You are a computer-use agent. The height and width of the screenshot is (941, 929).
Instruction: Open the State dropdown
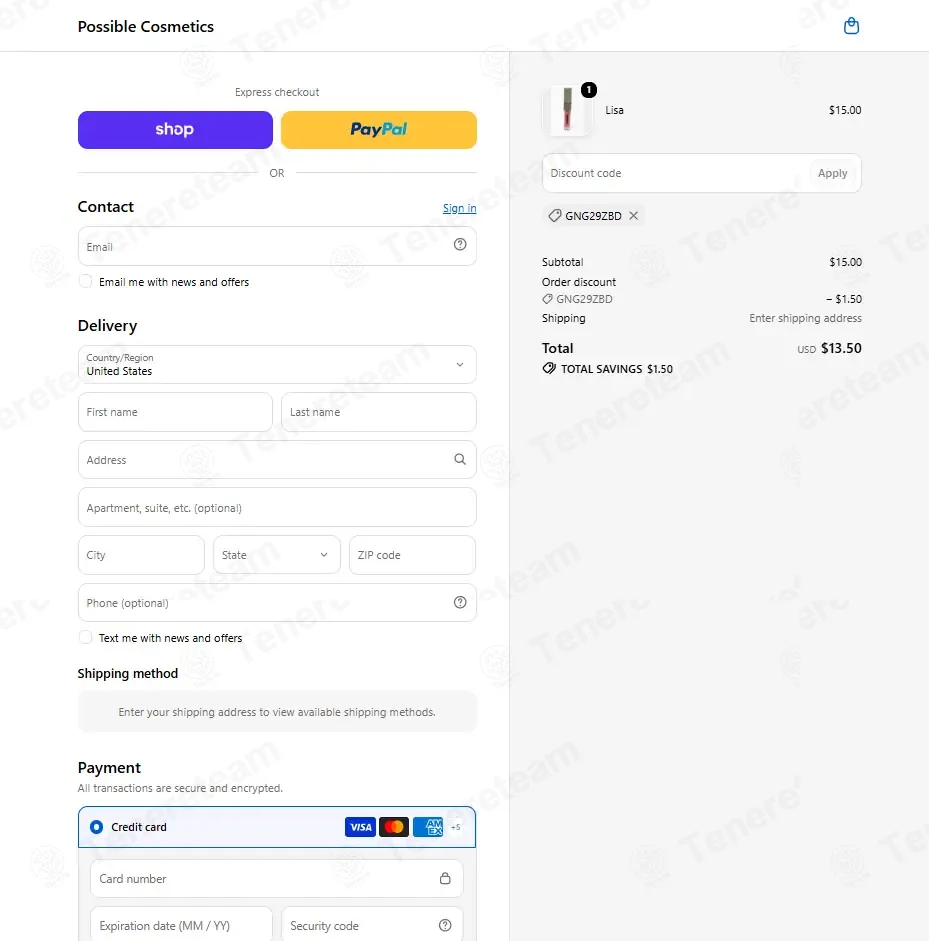(x=277, y=555)
